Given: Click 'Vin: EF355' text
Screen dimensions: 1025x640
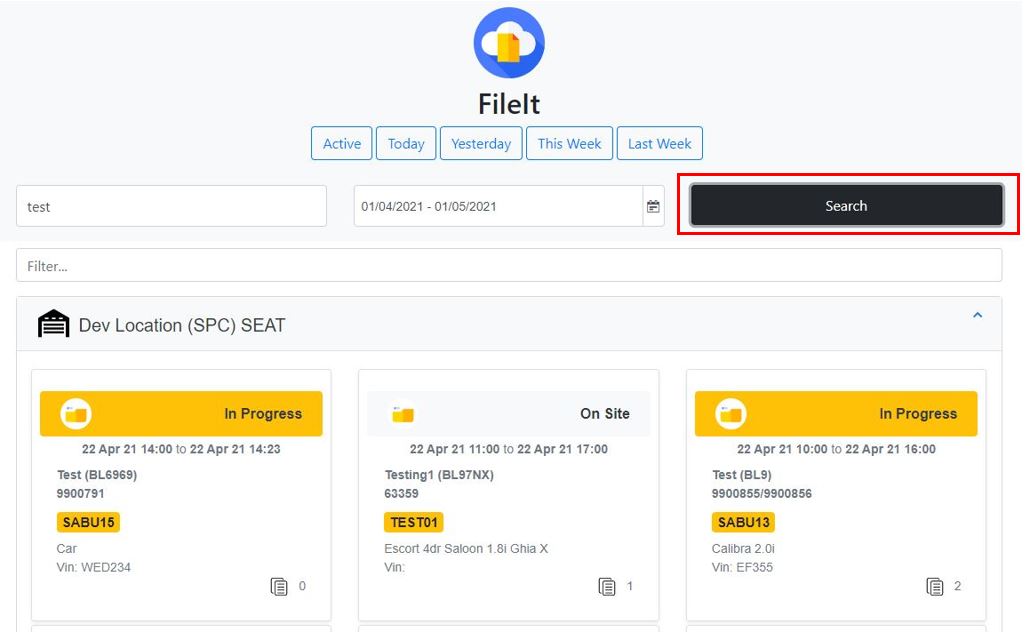Looking at the screenshot, I should pyautogui.click(x=742, y=567).
